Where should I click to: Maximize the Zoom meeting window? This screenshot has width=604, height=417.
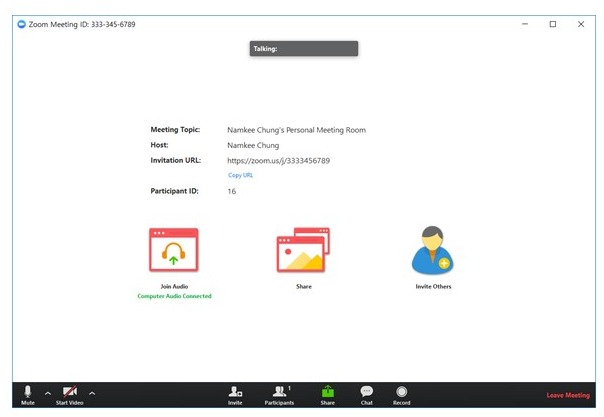pos(553,24)
